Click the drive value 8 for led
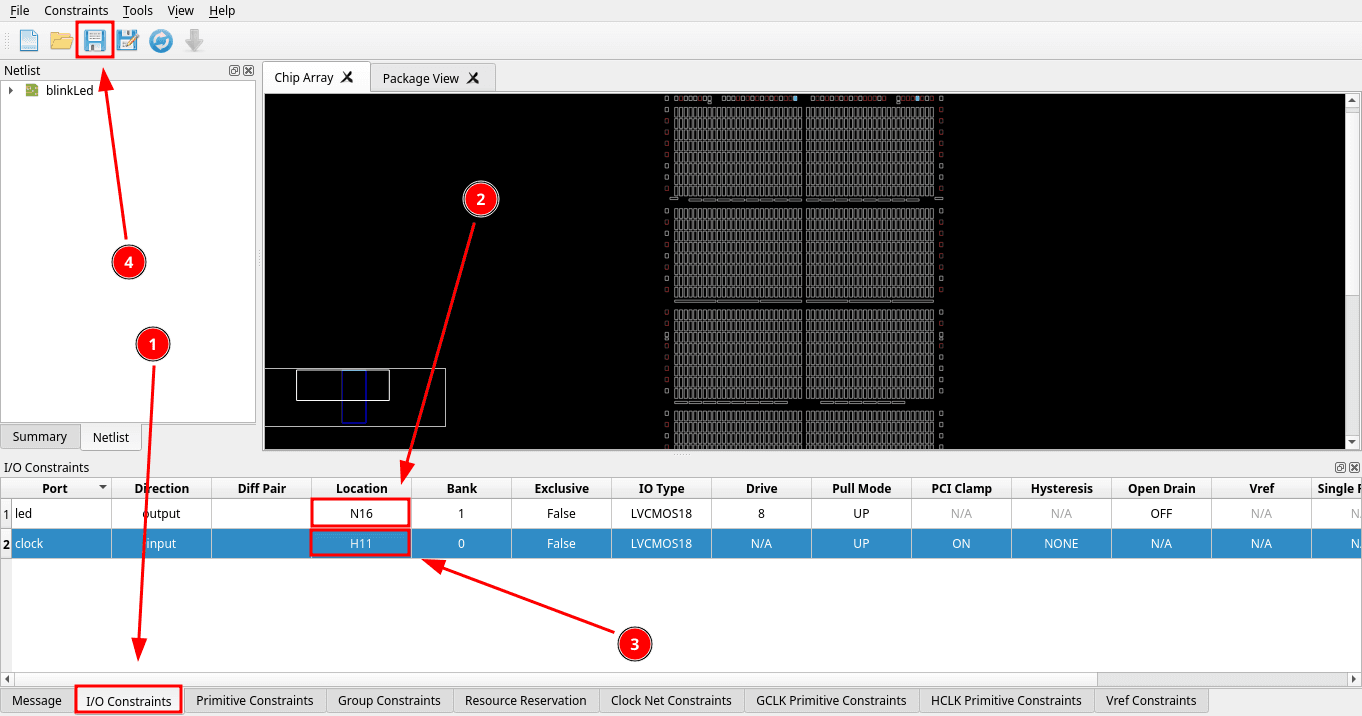The image size is (1362, 716). (761, 513)
